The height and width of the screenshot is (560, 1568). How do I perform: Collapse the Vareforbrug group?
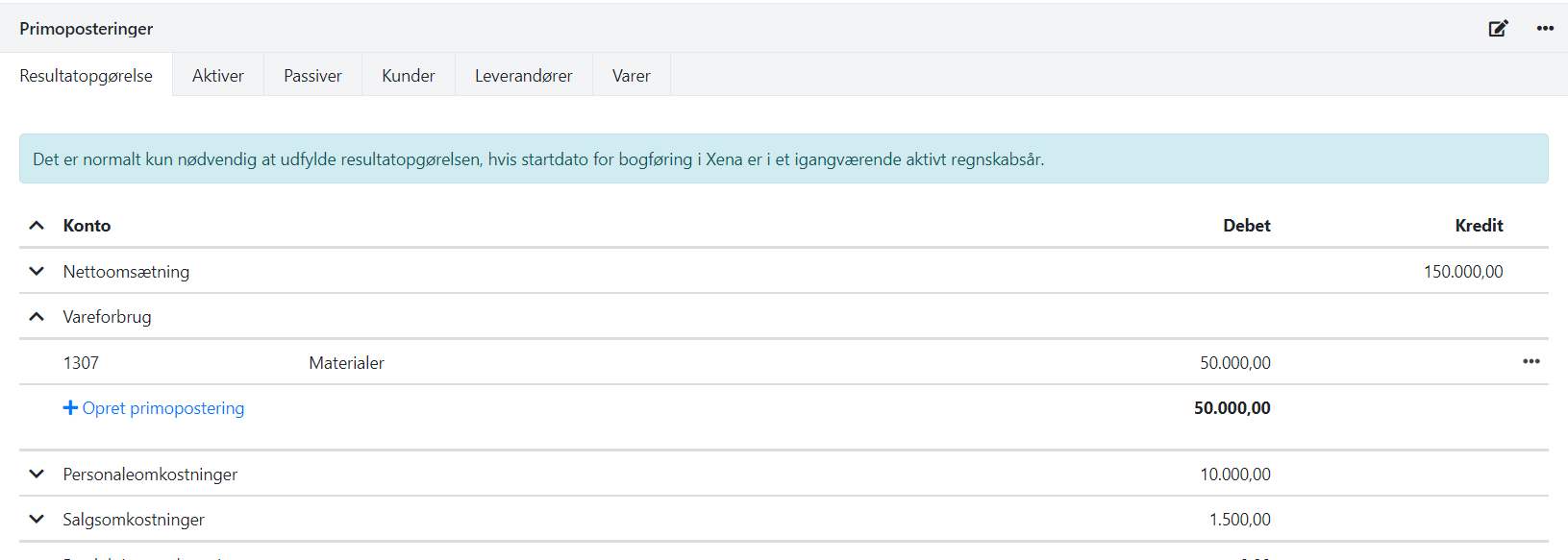point(37,317)
